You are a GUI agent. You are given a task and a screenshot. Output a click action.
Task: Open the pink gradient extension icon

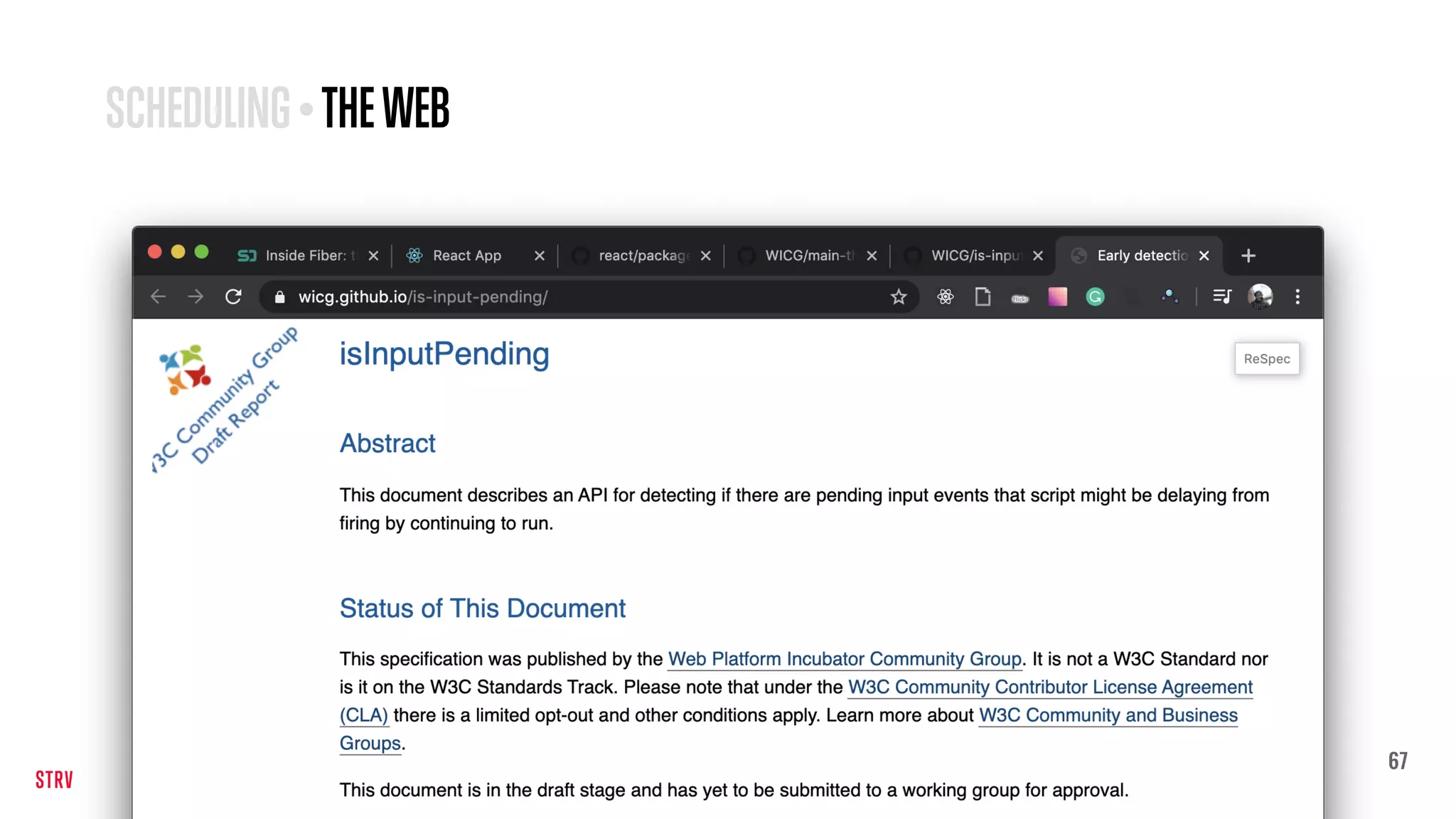tap(1058, 296)
